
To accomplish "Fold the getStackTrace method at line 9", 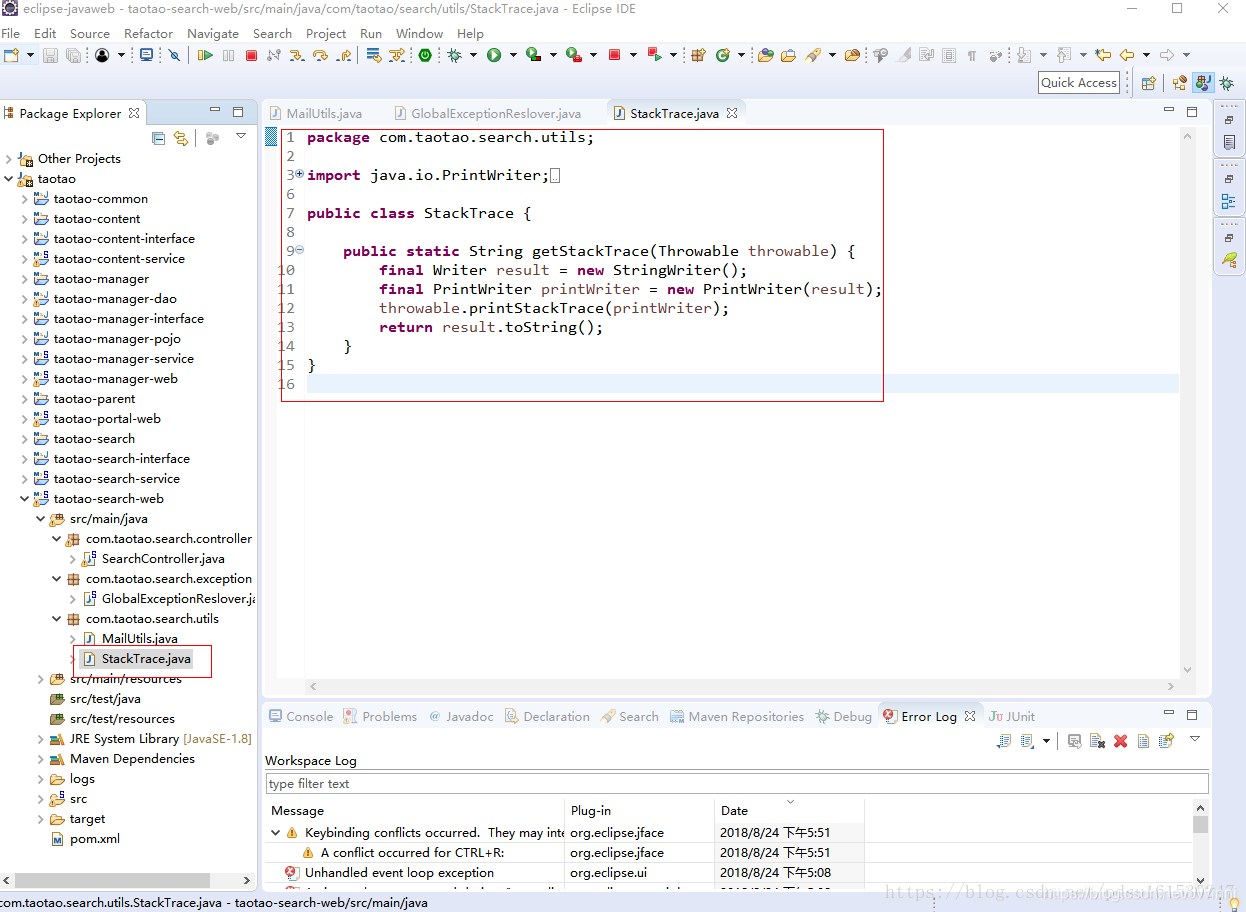I will click(x=299, y=251).
